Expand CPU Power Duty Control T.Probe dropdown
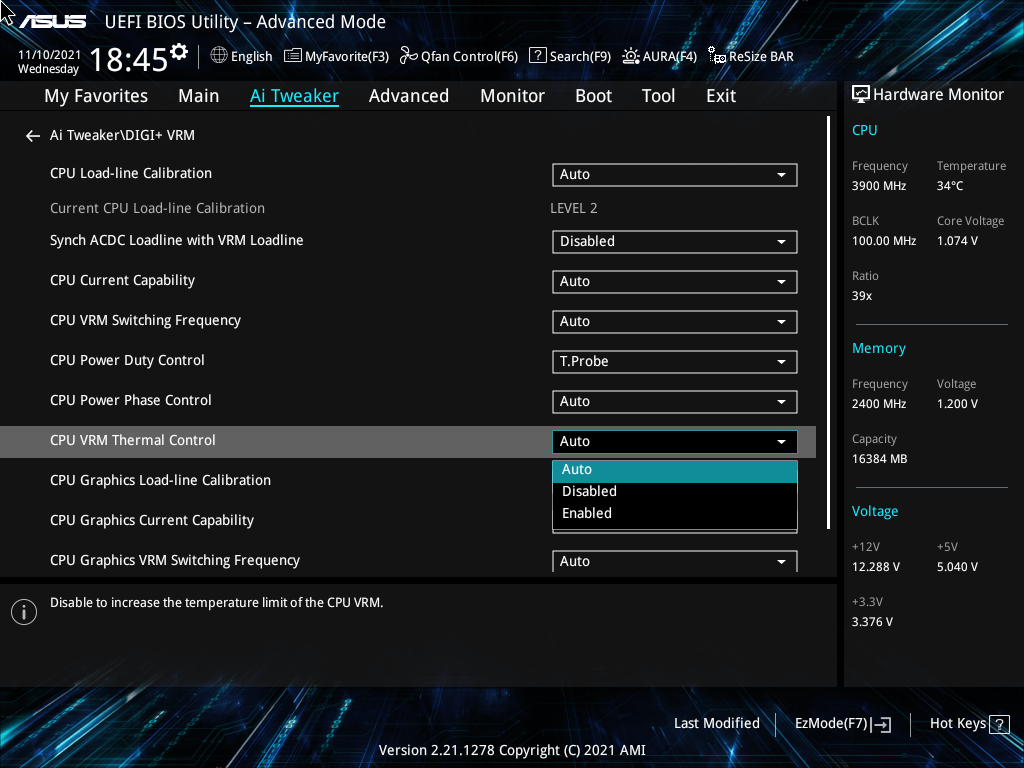 click(675, 362)
